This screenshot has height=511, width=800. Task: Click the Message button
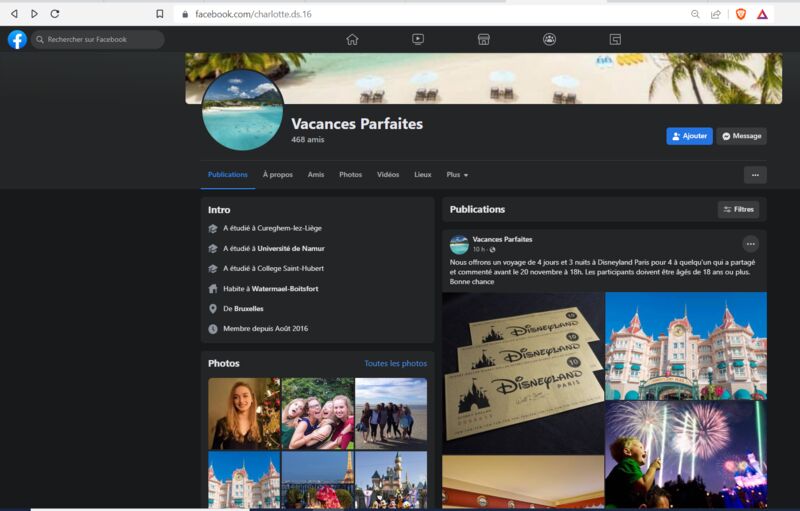coord(741,136)
